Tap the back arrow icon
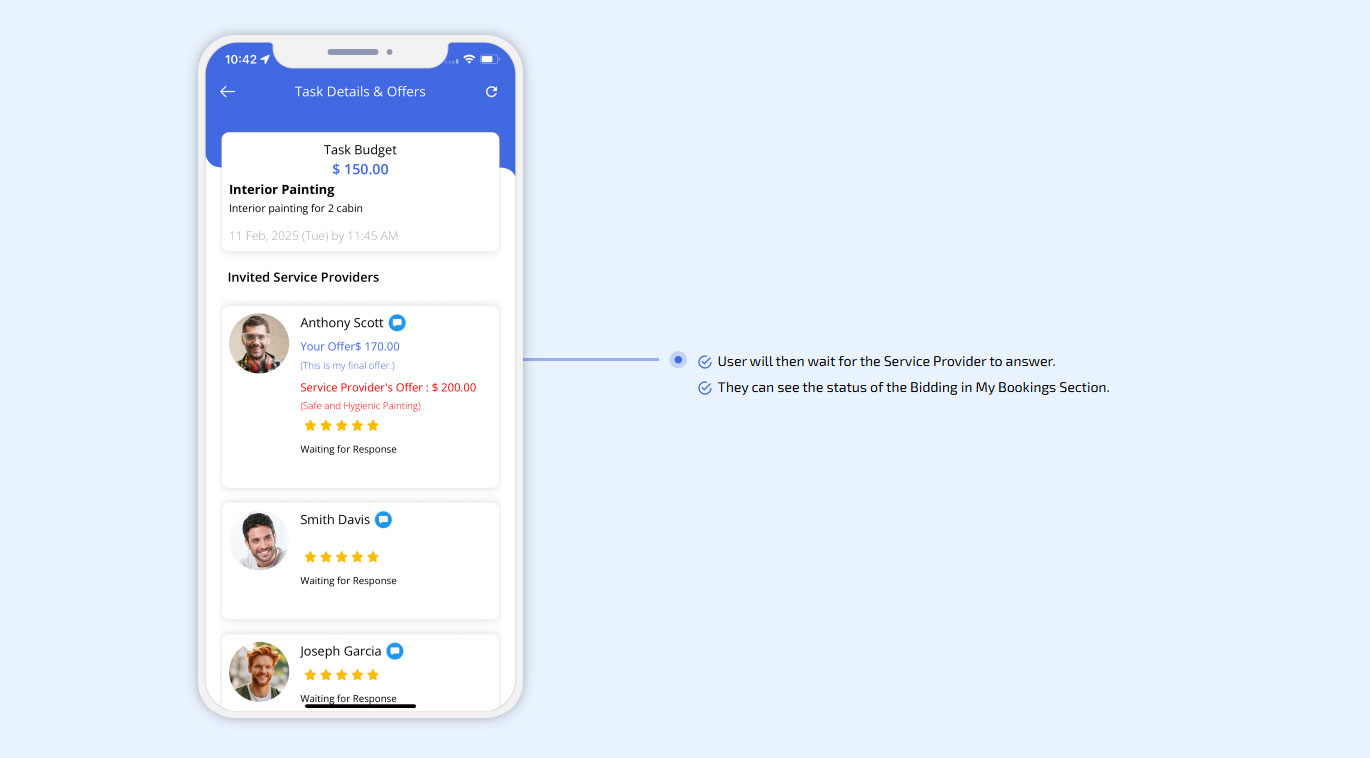 [228, 92]
